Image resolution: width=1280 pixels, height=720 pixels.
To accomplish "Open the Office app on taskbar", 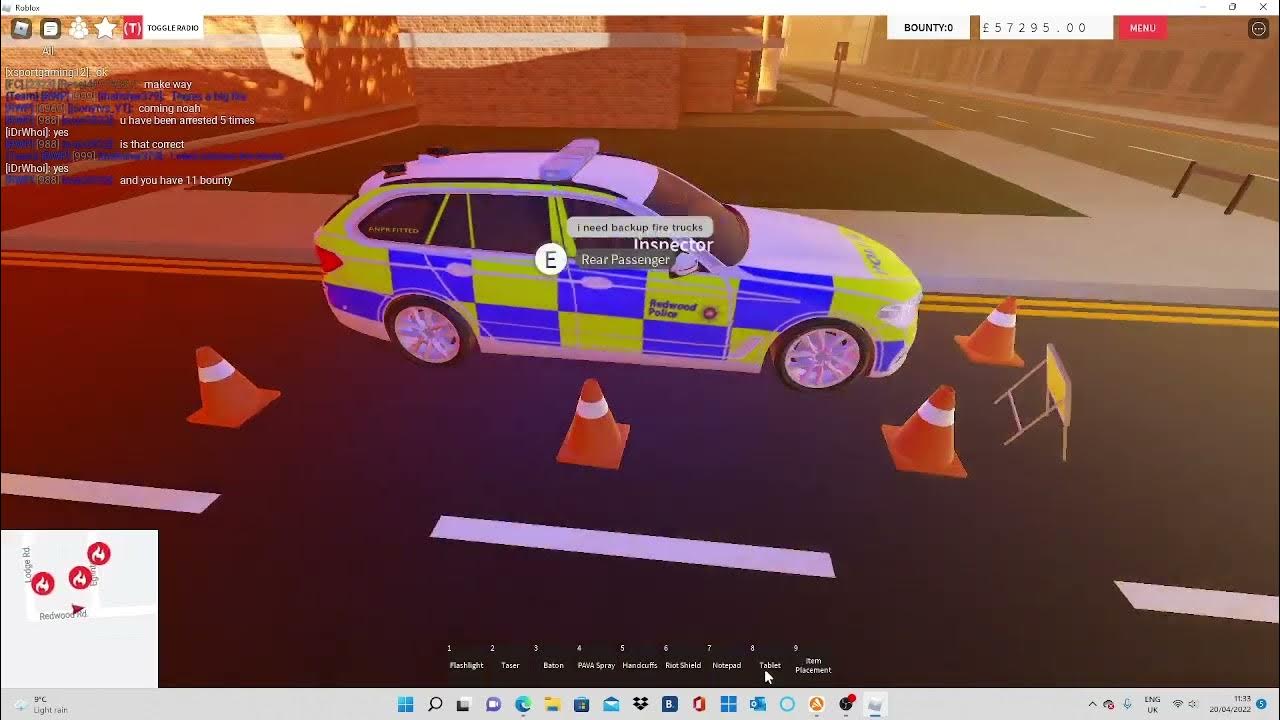I will point(699,704).
